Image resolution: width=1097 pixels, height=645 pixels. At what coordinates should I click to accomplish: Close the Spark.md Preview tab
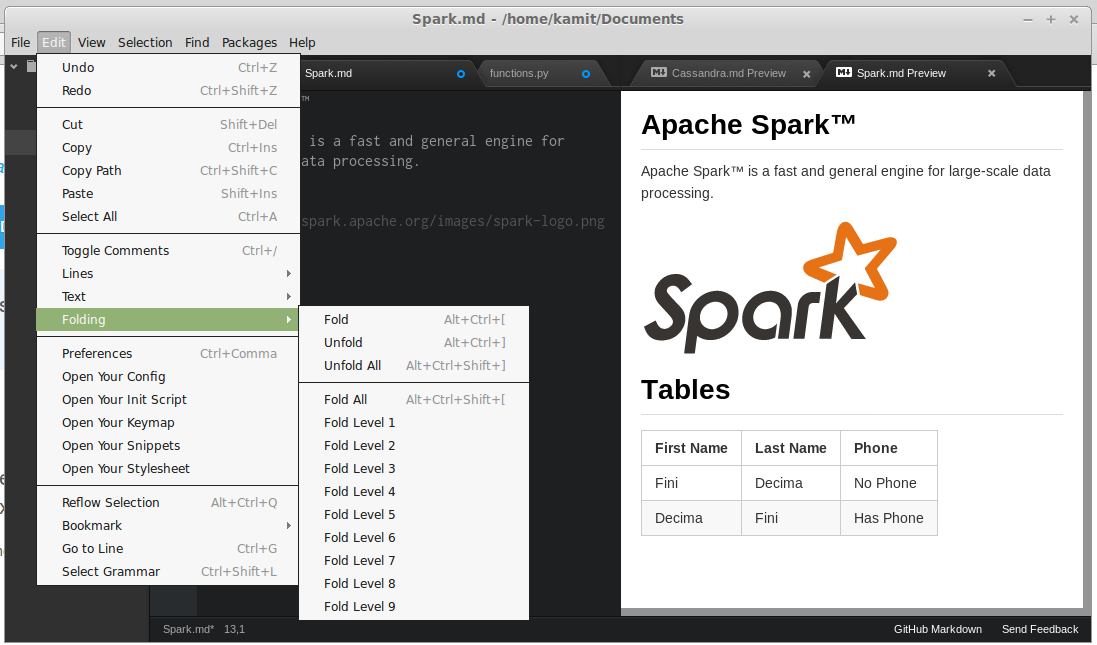click(991, 73)
